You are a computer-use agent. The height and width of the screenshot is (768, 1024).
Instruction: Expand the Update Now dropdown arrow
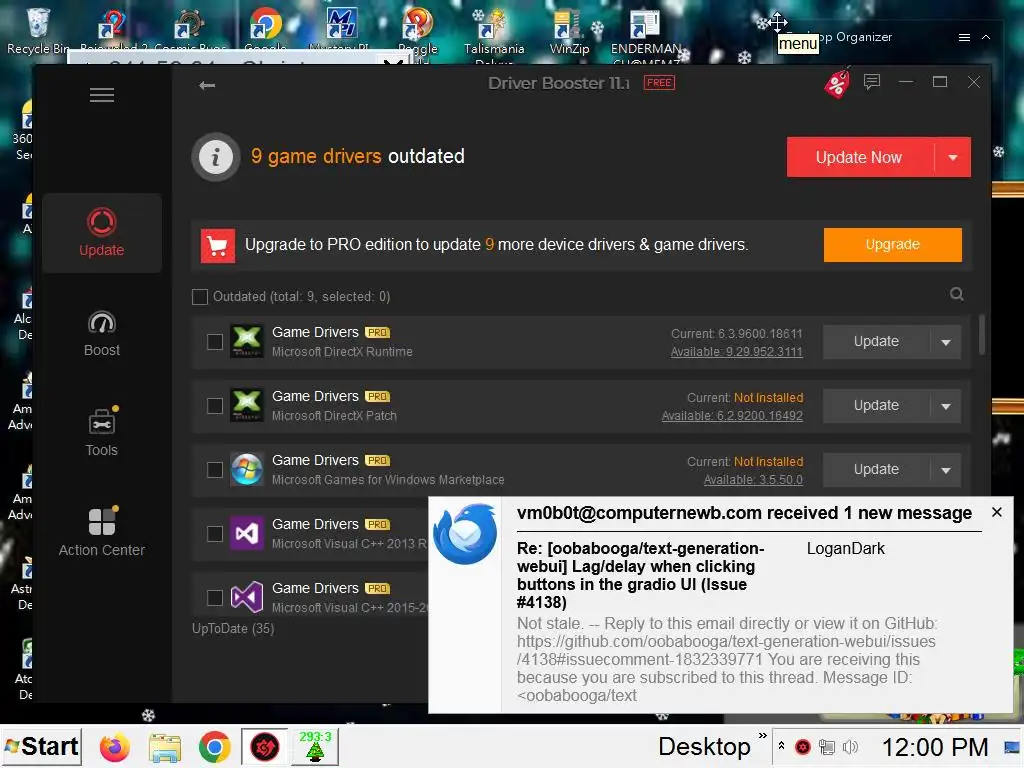pos(953,157)
